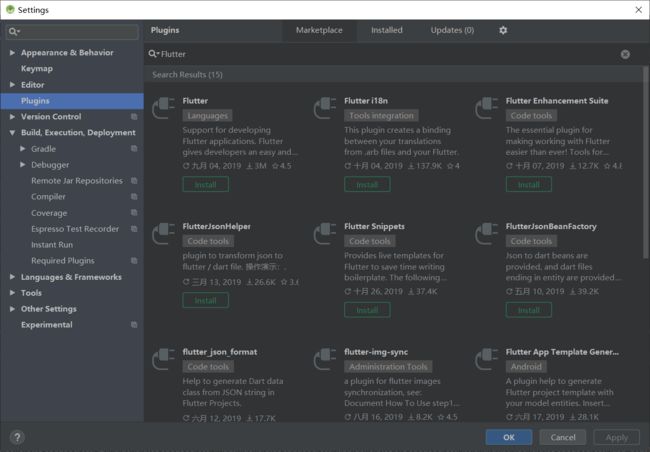Close the Settings dialog window
This screenshot has height=452, width=650.
click(638, 10)
